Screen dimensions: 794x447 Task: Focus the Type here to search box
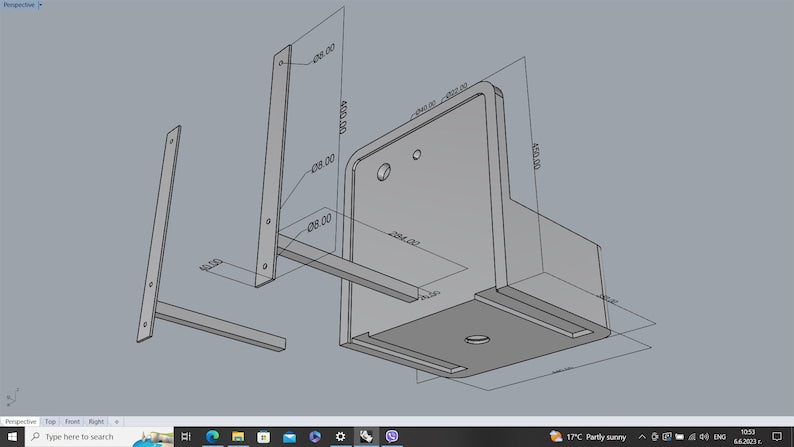click(99, 436)
